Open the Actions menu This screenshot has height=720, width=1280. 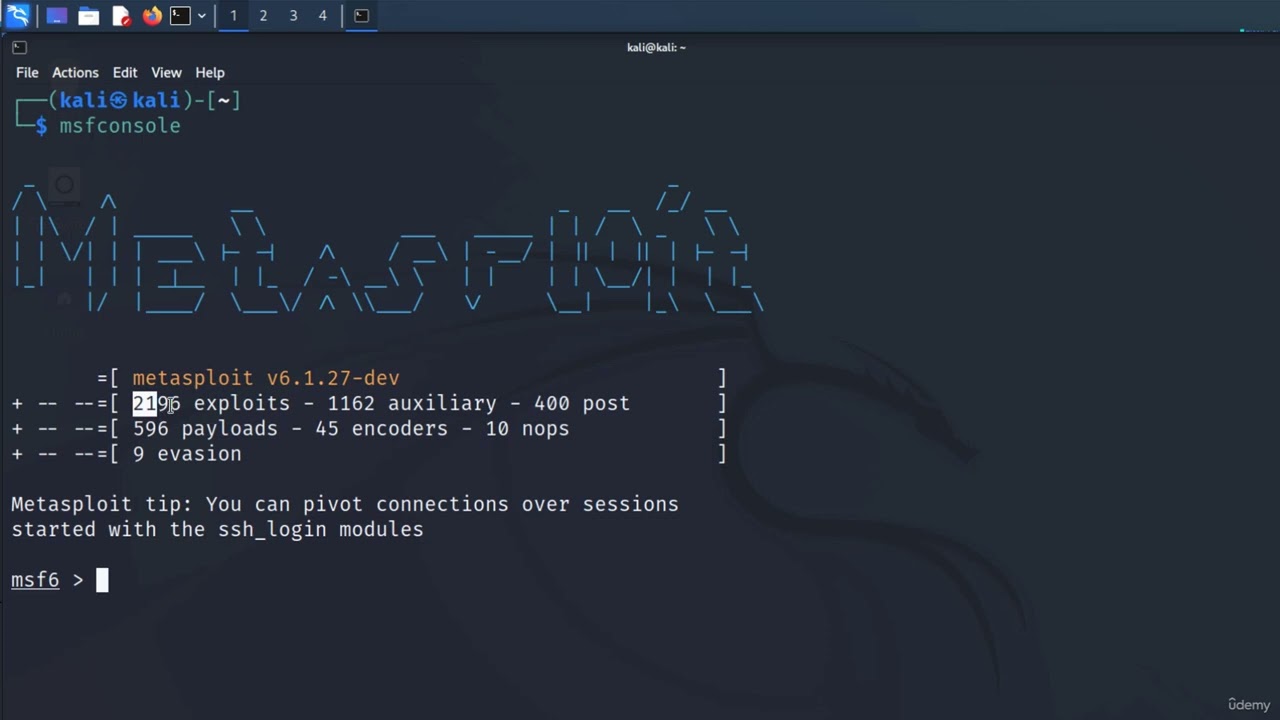[x=75, y=72]
